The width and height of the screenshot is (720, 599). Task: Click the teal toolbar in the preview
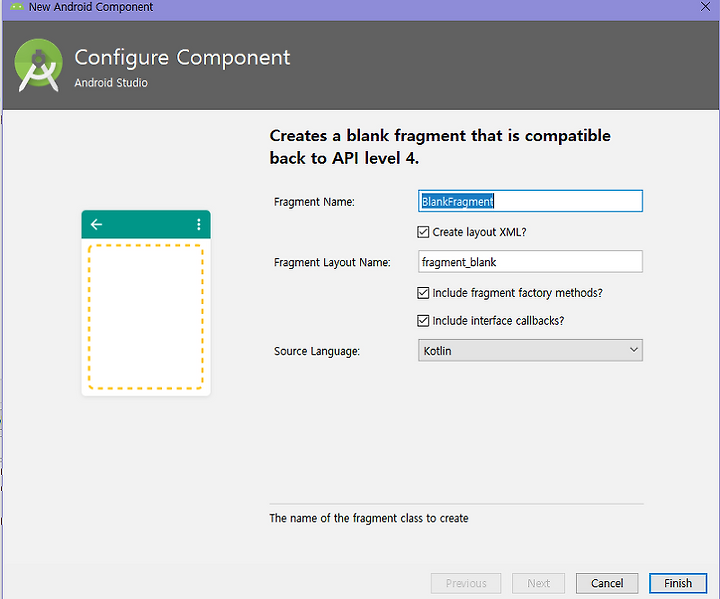(x=146, y=224)
